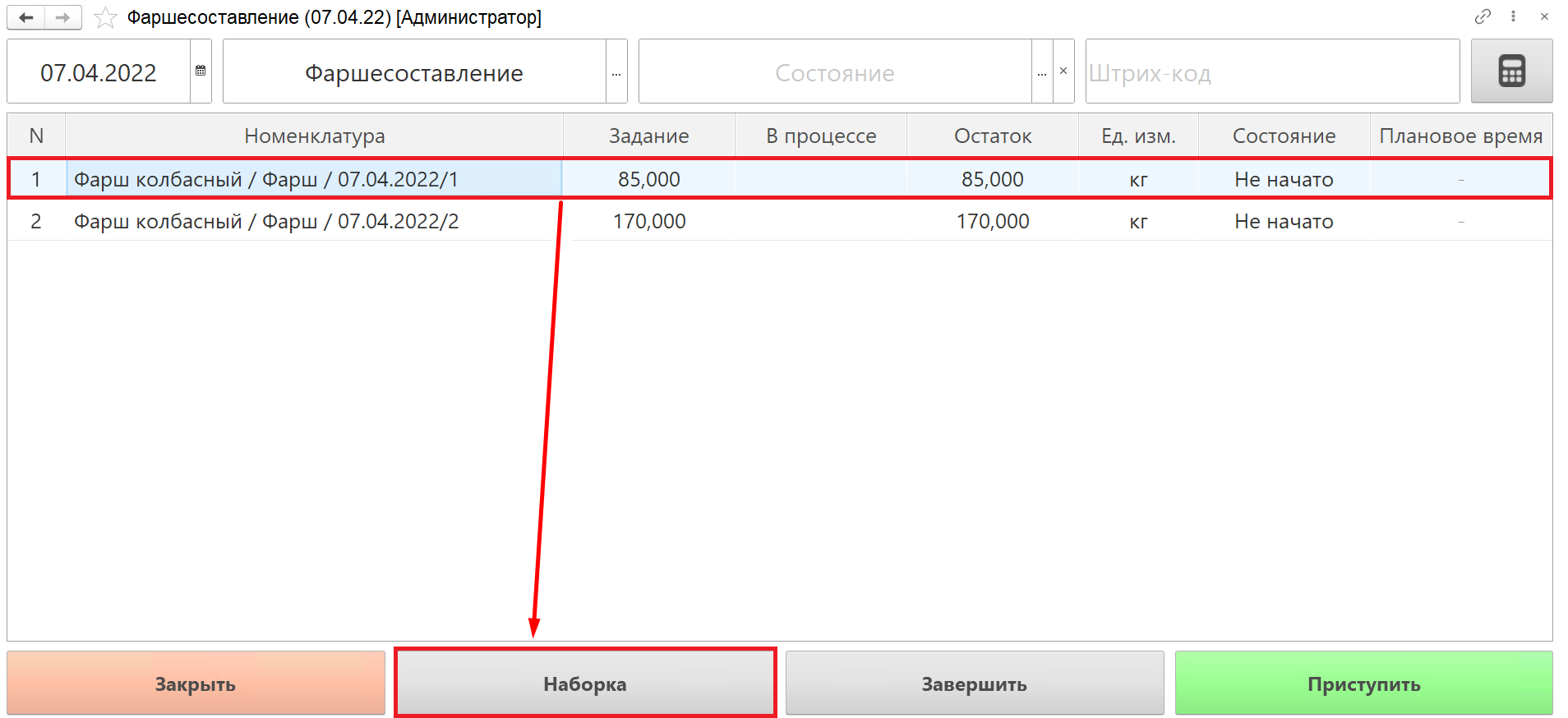The width and height of the screenshot is (1568, 718).
Task: Open the three-dot more options menu
Action: click(x=1513, y=16)
